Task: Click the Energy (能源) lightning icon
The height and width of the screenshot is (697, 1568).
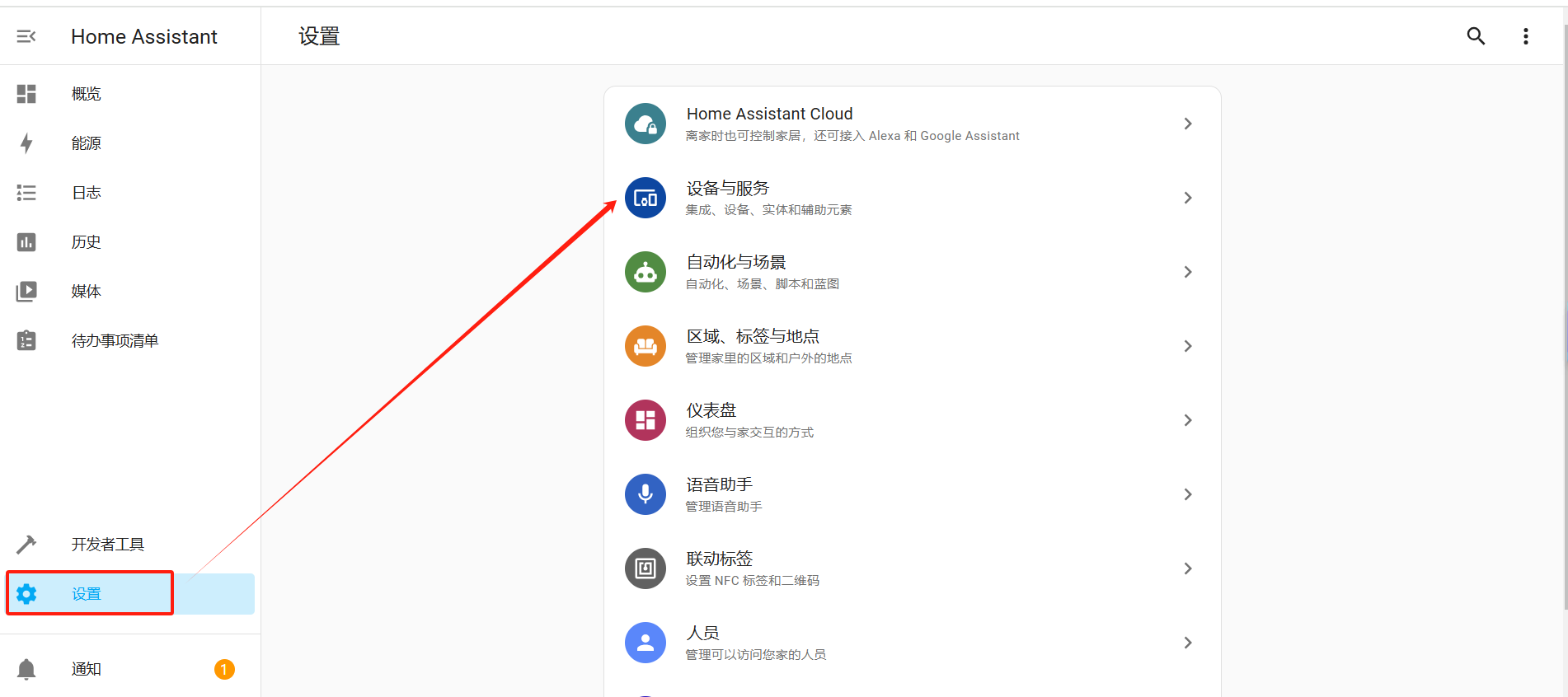Action: [26, 143]
